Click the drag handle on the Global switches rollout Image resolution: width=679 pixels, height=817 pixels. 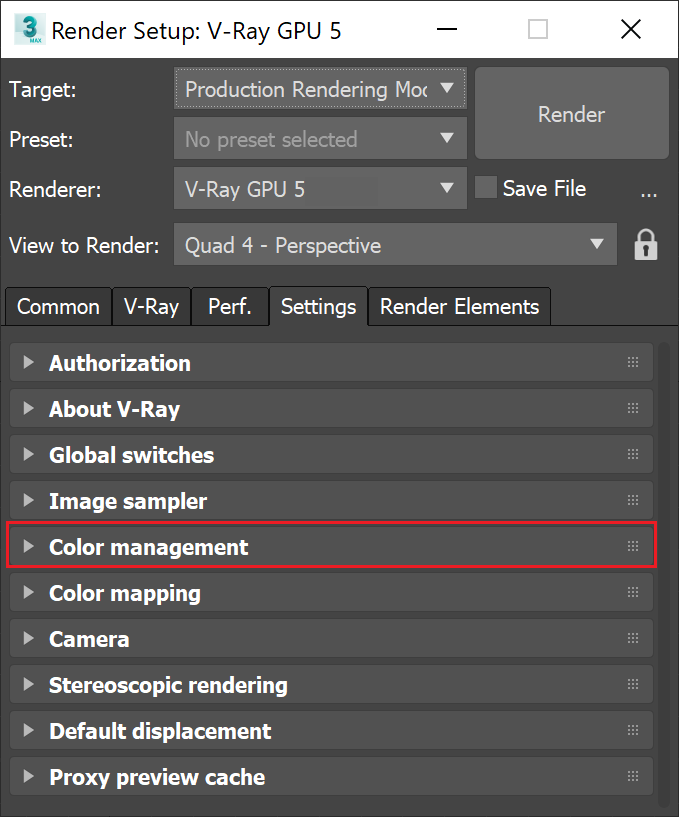[632, 454]
